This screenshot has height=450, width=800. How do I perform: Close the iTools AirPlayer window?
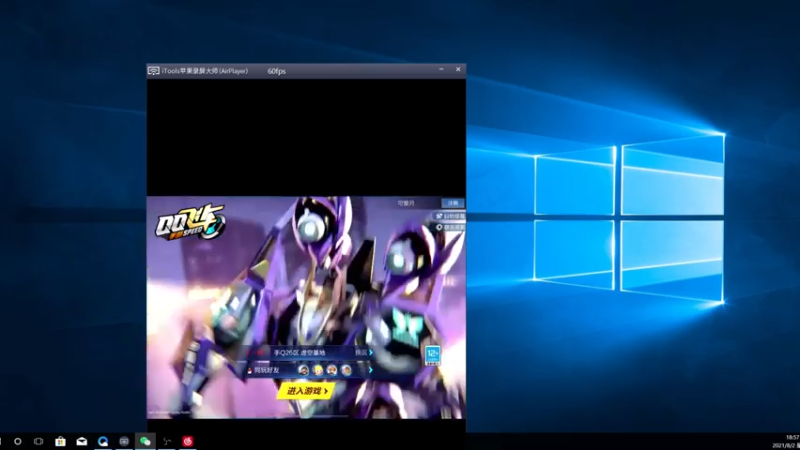tap(458, 69)
